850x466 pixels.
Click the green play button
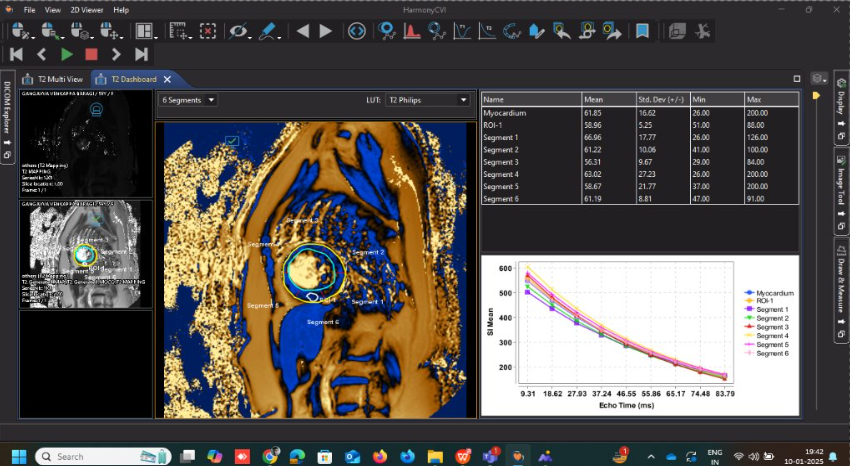(x=66, y=54)
